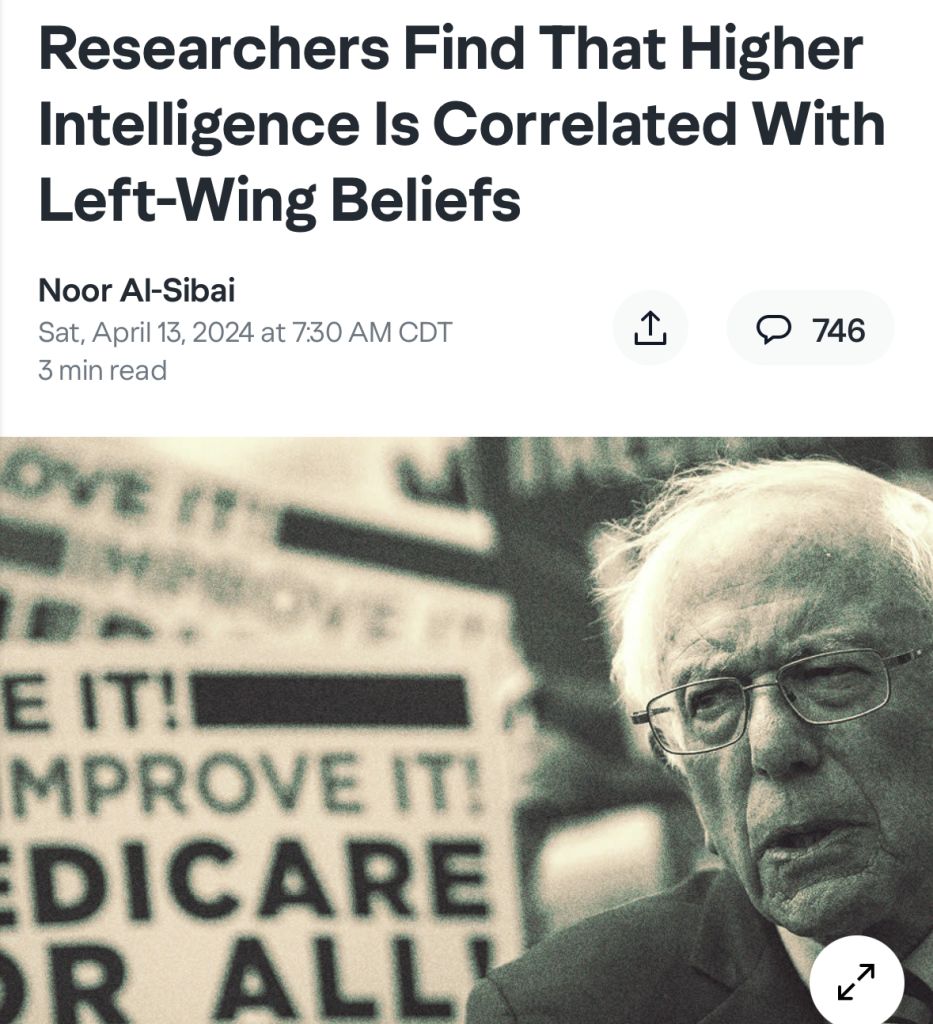The height and width of the screenshot is (1024, 933).
Task: Select "Left-Wing Beliefs" headline line
Action: tap(279, 199)
